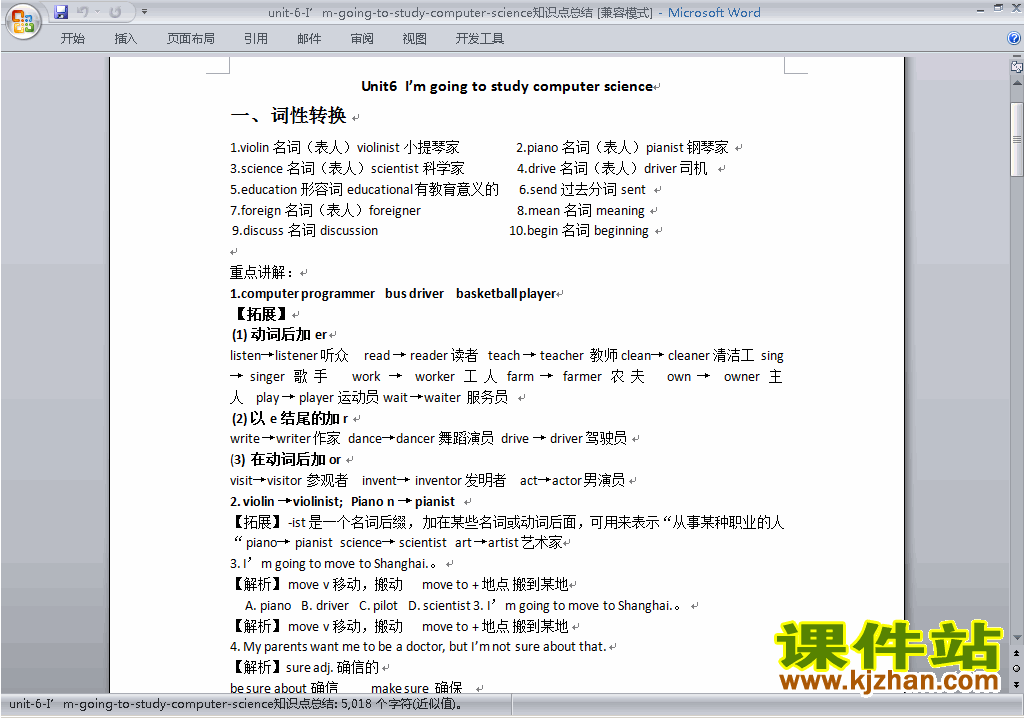Click the line 'visit→visitor 参观者 invent→inventor'
This screenshot has width=1024, height=718.
tap(427, 480)
